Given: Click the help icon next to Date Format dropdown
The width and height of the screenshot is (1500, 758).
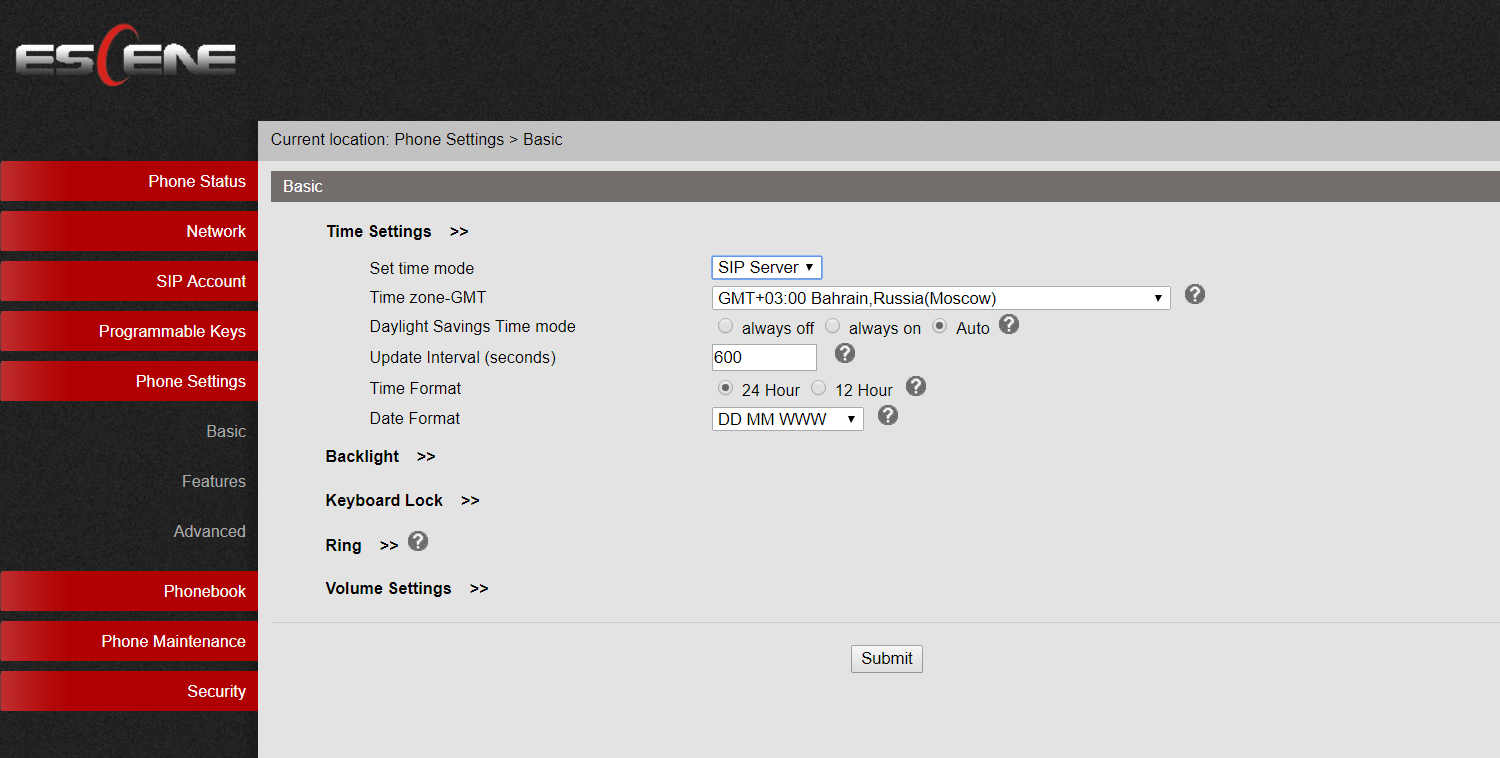Looking at the screenshot, I should pos(888,415).
